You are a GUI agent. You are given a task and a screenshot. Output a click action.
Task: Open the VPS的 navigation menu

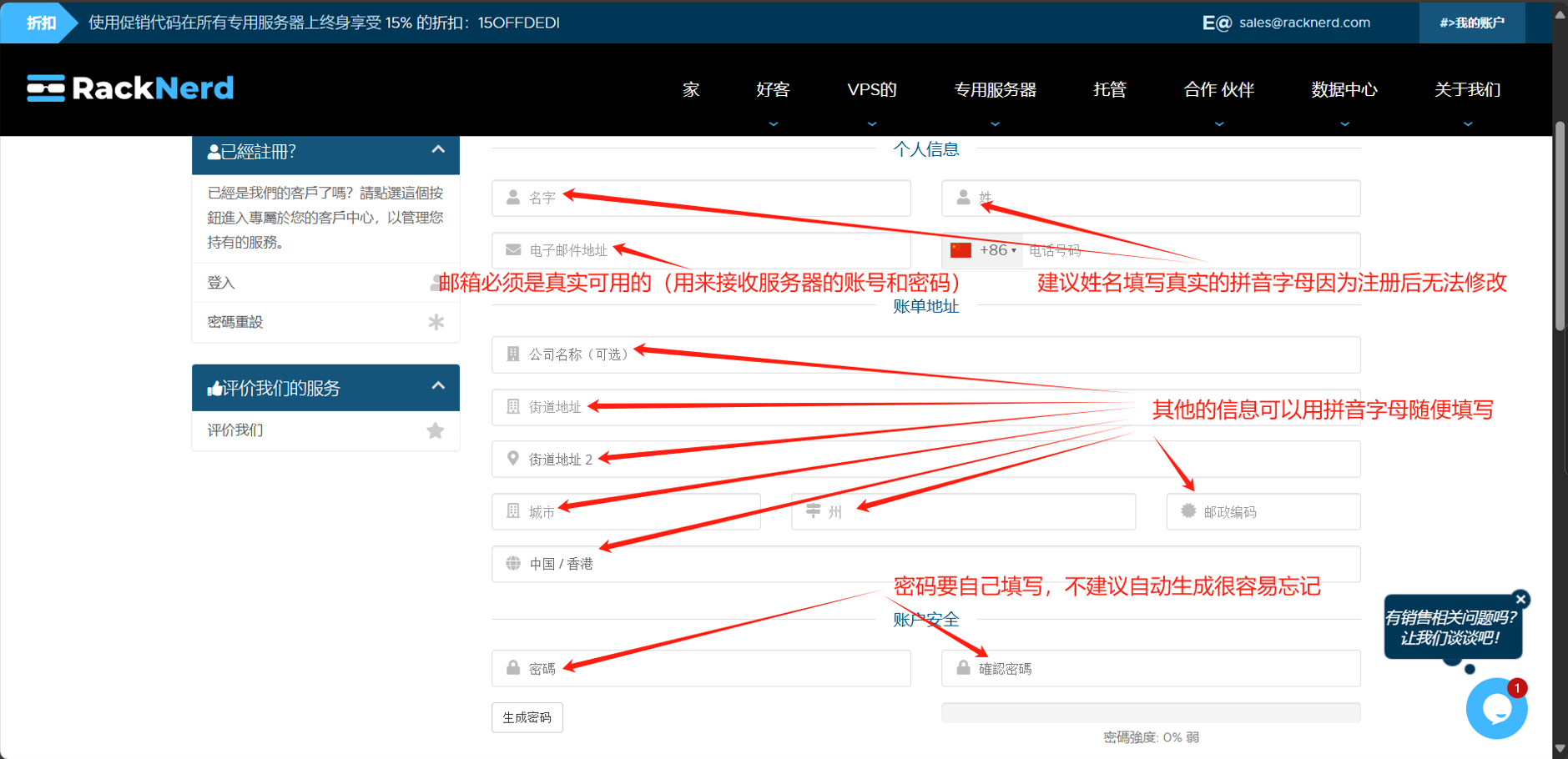coord(871,90)
